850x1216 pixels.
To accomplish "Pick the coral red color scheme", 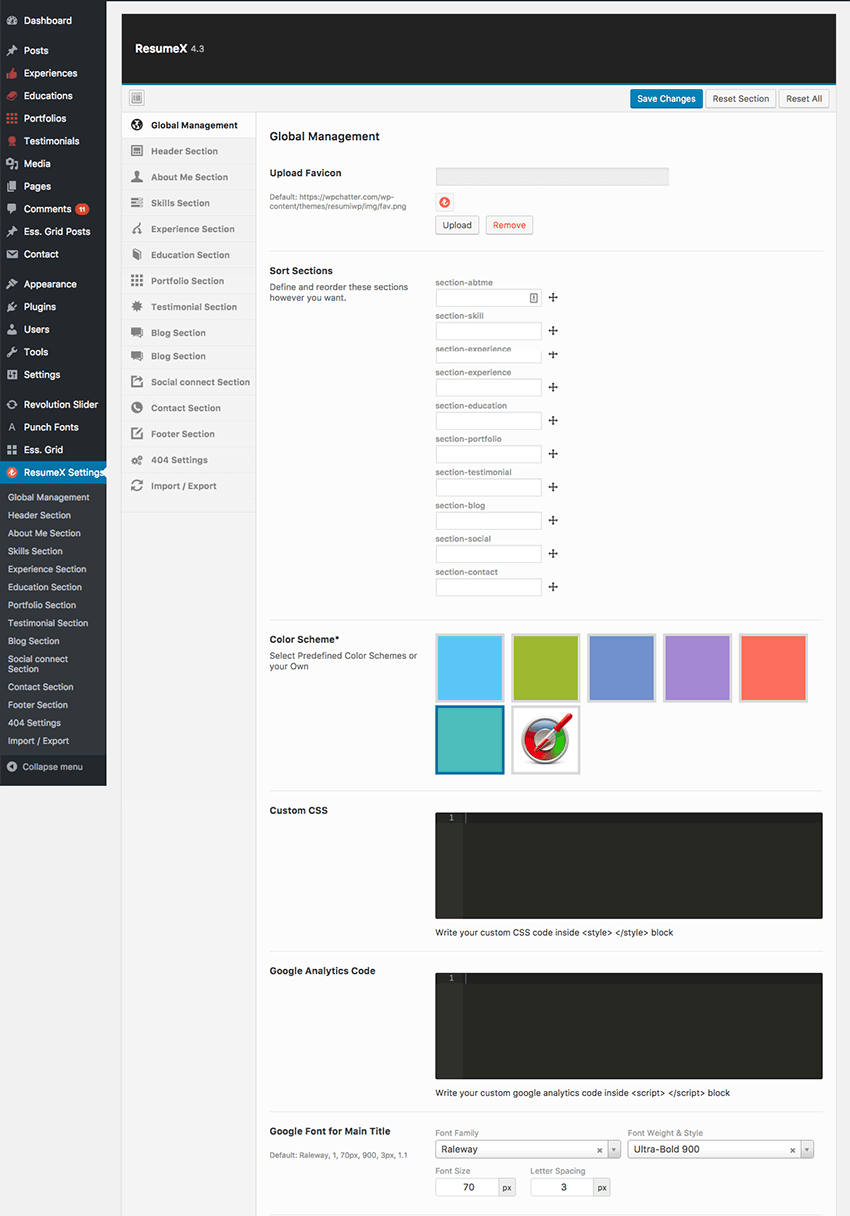I will coord(774,668).
